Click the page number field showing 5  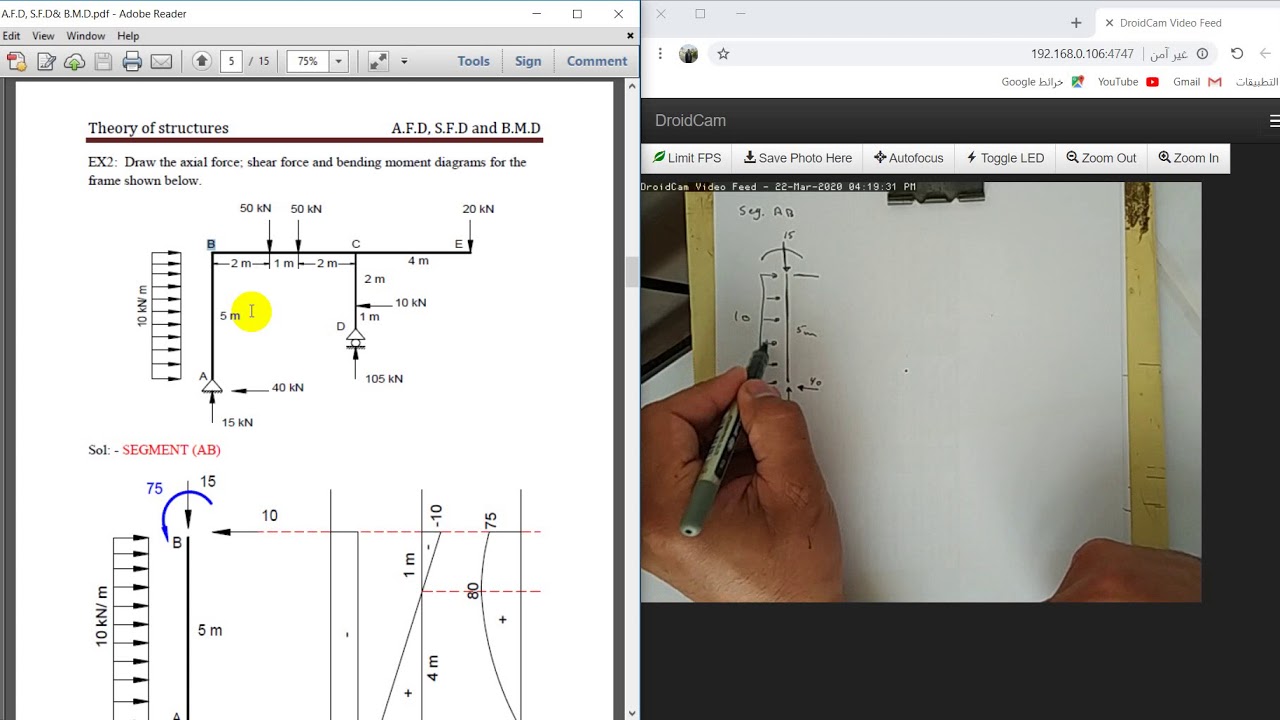click(x=231, y=61)
